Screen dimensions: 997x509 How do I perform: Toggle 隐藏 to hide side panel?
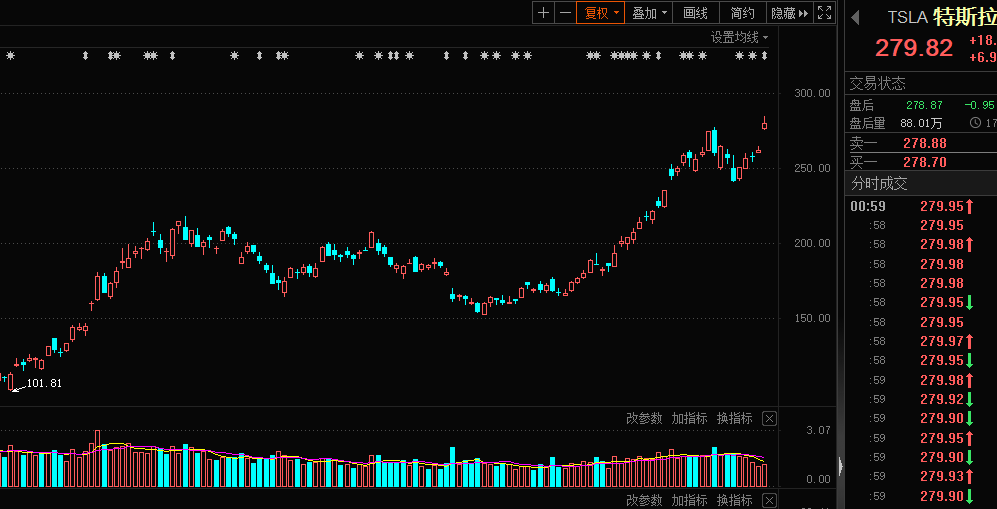(790, 13)
